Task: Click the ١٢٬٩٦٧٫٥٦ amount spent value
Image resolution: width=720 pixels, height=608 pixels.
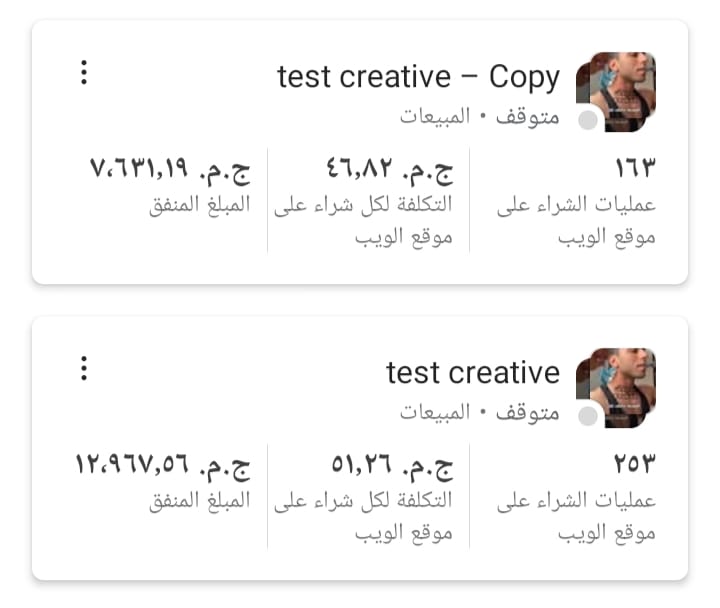Action: tap(162, 465)
